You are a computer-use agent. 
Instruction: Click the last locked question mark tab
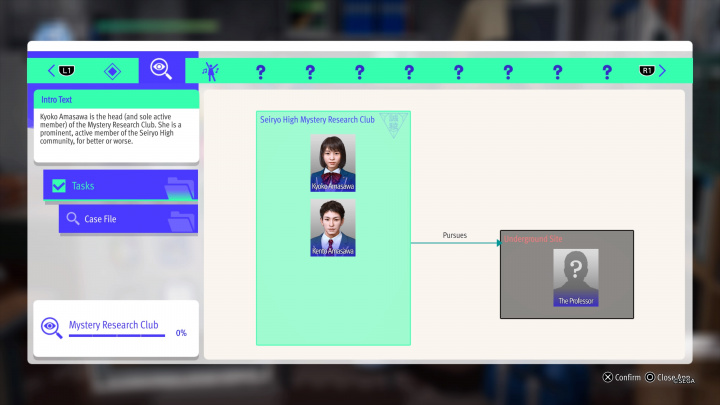[607, 71]
